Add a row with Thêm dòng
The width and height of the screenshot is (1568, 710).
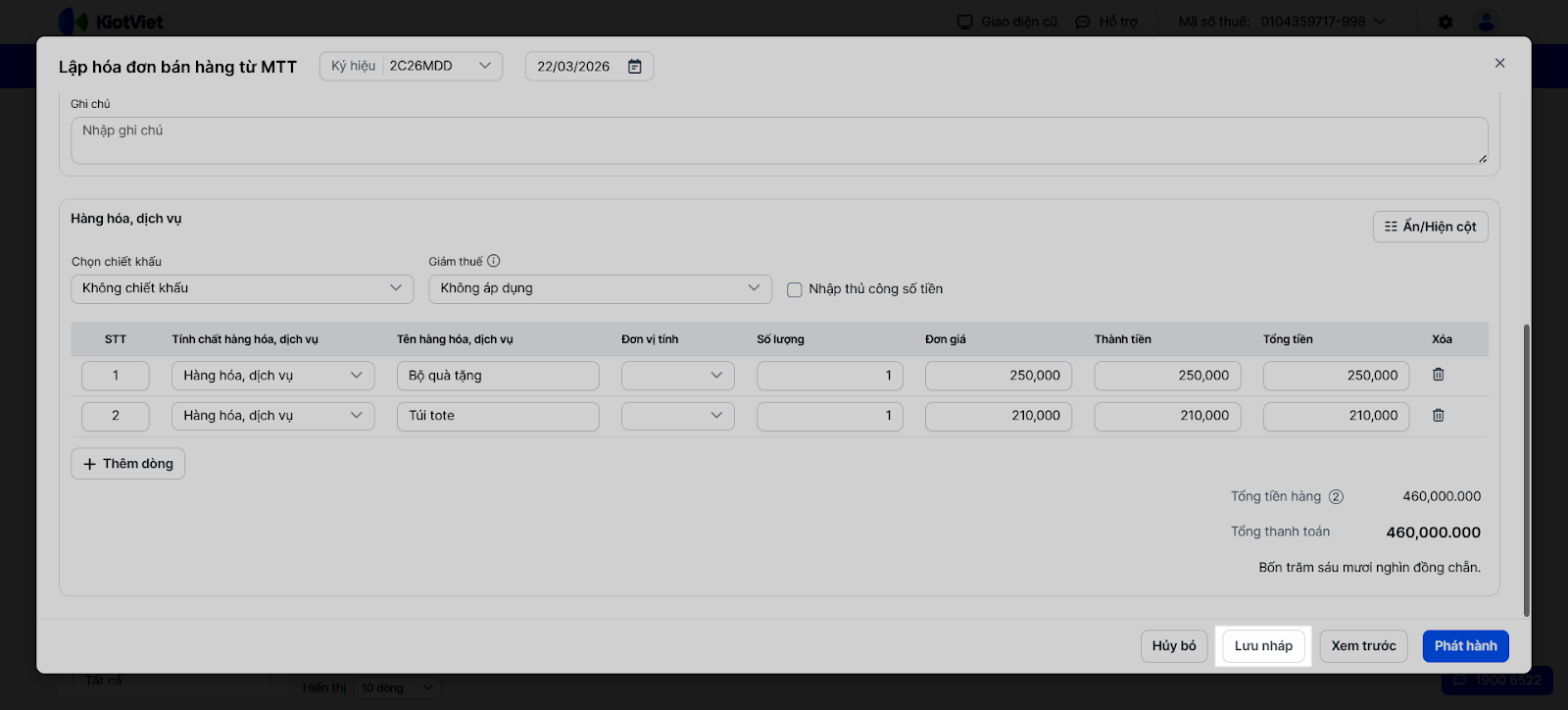tap(128, 464)
